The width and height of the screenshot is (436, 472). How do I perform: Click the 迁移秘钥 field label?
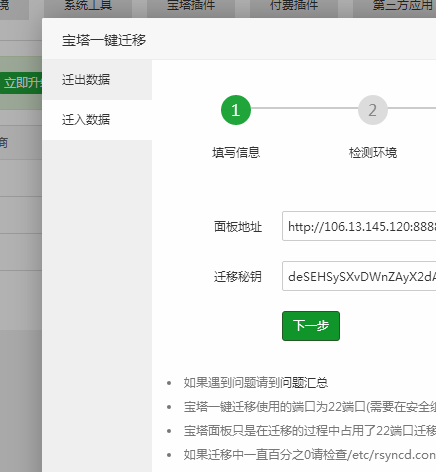point(238,277)
